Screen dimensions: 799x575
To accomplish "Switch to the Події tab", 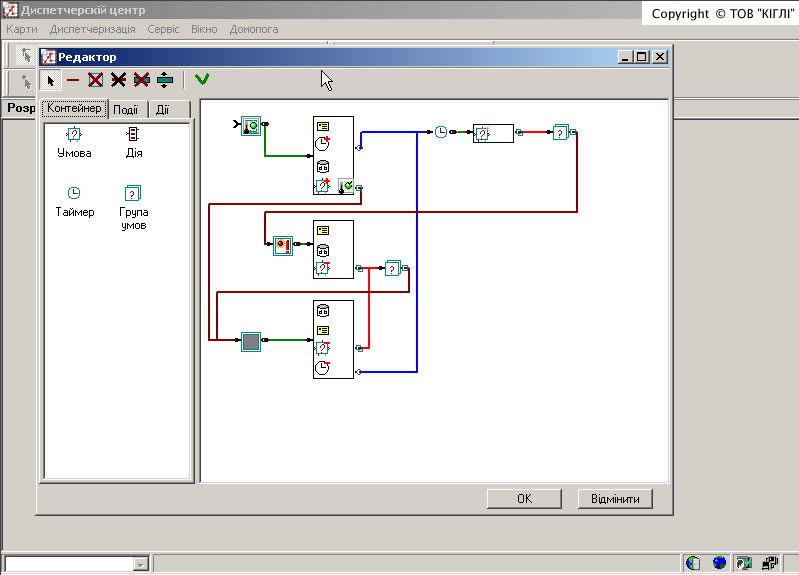I will coord(128,109).
